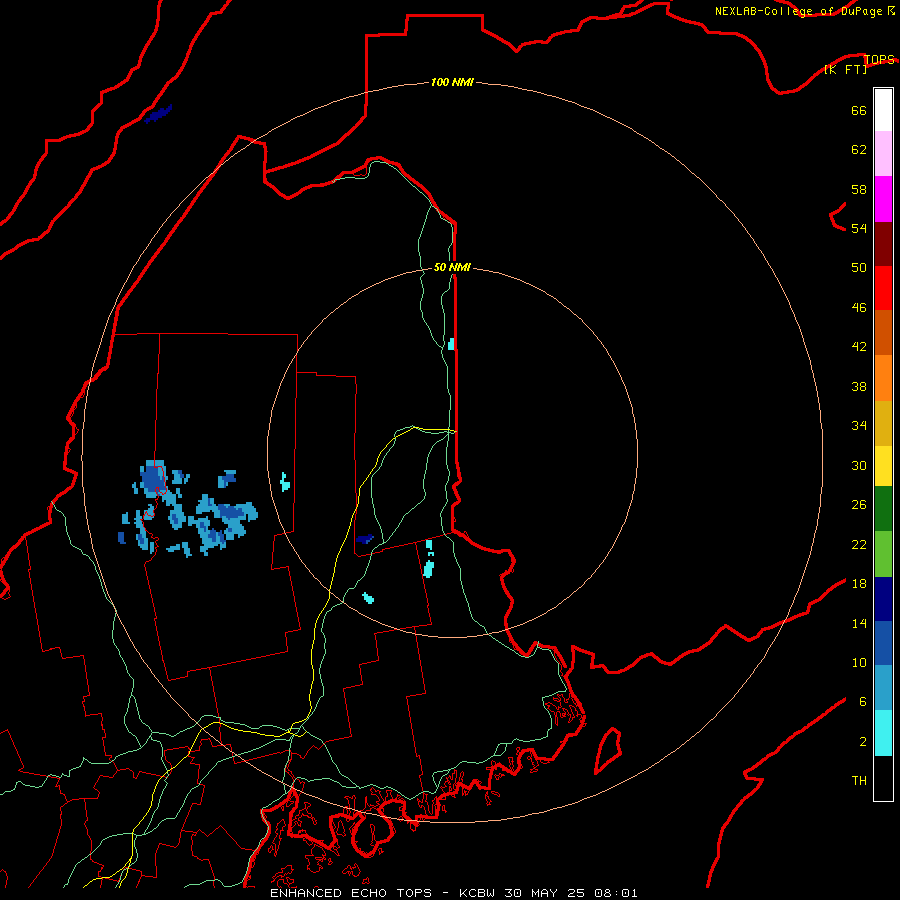Image resolution: width=900 pixels, height=900 pixels.
Task: Click the legend value 62
Action: (x=859, y=149)
